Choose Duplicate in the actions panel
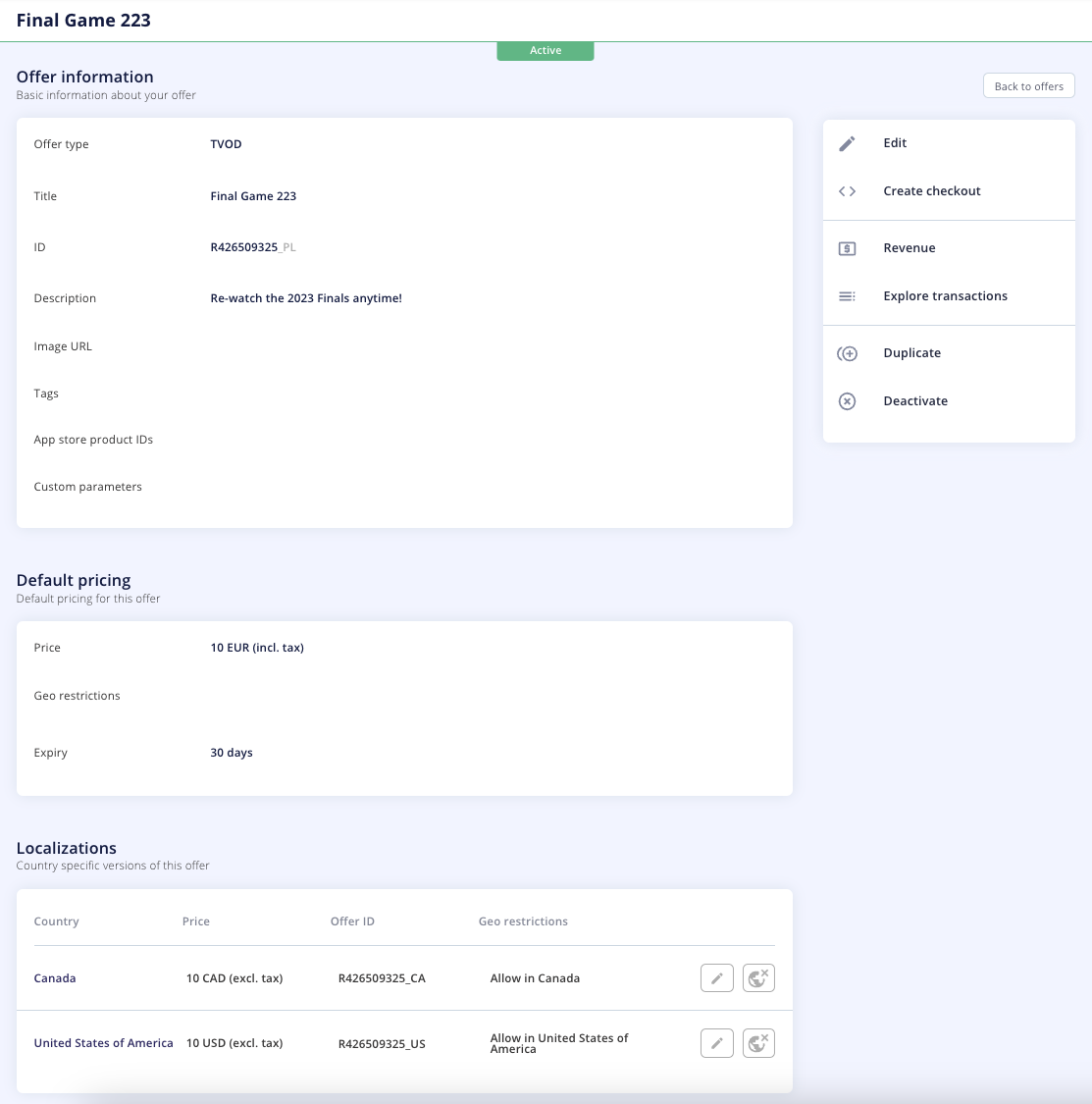Viewport: 1092px width, 1104px height. click(x=911, y=352)
